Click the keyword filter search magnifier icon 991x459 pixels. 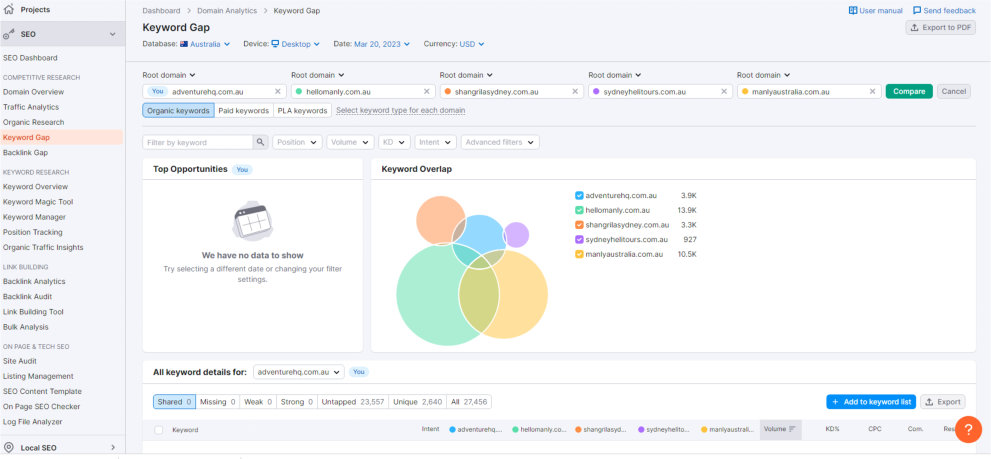pyautogui.click(x=260, y=142)
